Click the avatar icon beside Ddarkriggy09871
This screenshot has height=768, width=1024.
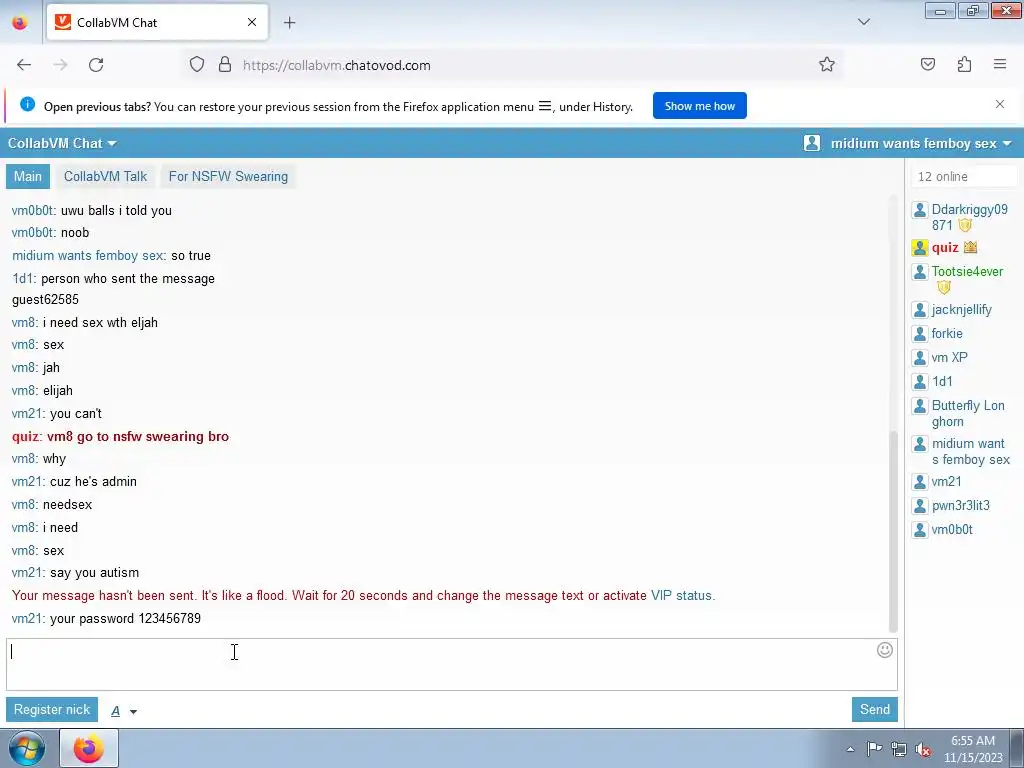pos(920,210)
